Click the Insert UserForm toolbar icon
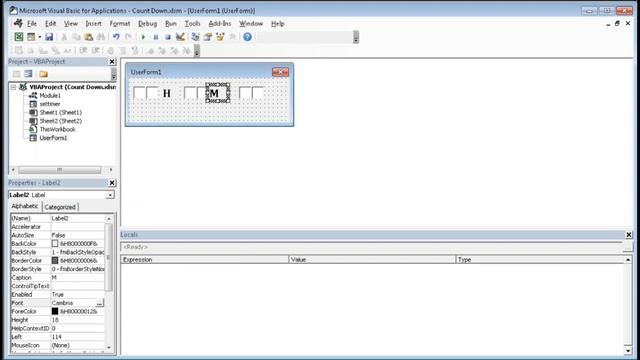The width and height of the screenshot is (640, 360). pyautogui.click(x=31, y=37)
